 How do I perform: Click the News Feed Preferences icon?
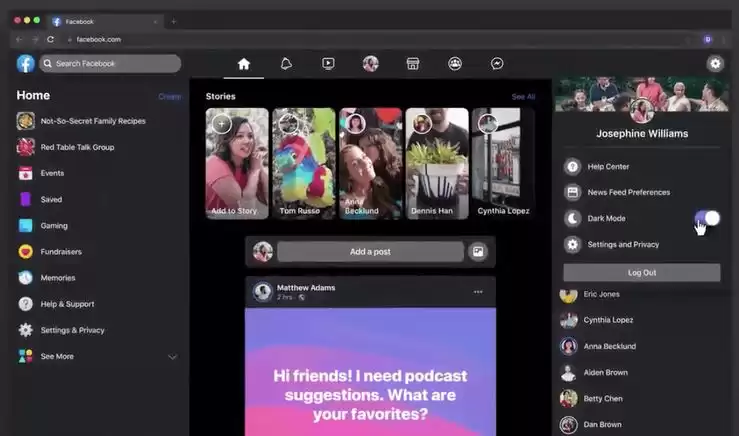click(x=572, y=192)
